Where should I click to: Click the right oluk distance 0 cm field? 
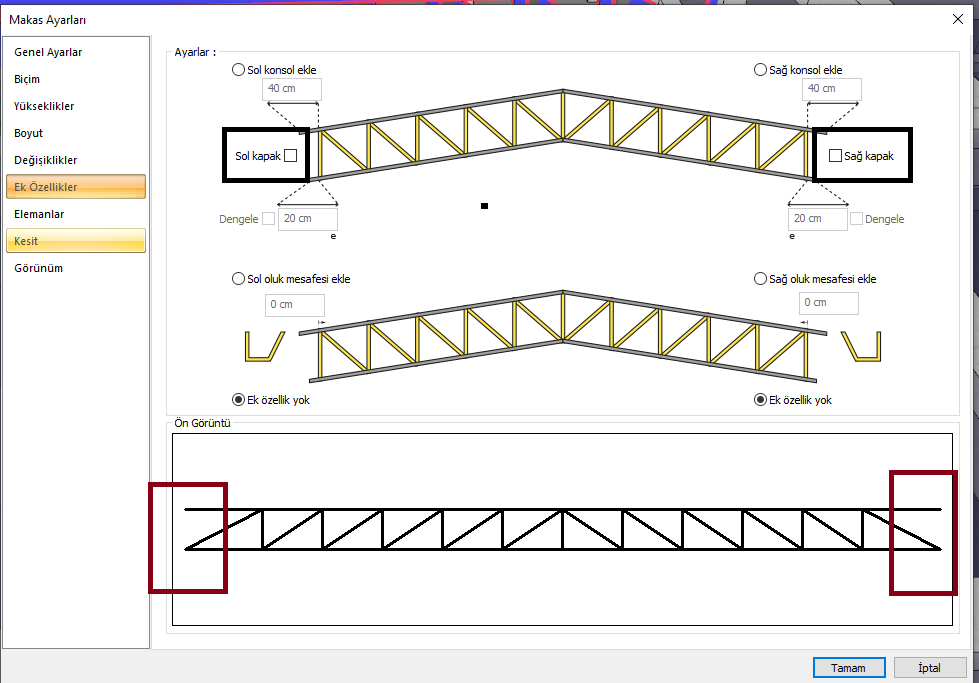point(829,303)
